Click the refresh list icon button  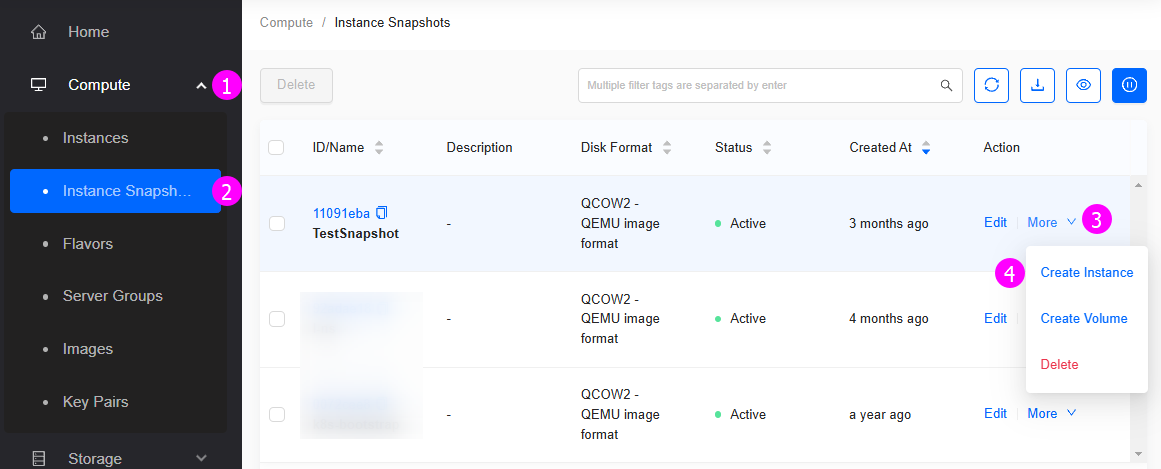coord(991,85)
